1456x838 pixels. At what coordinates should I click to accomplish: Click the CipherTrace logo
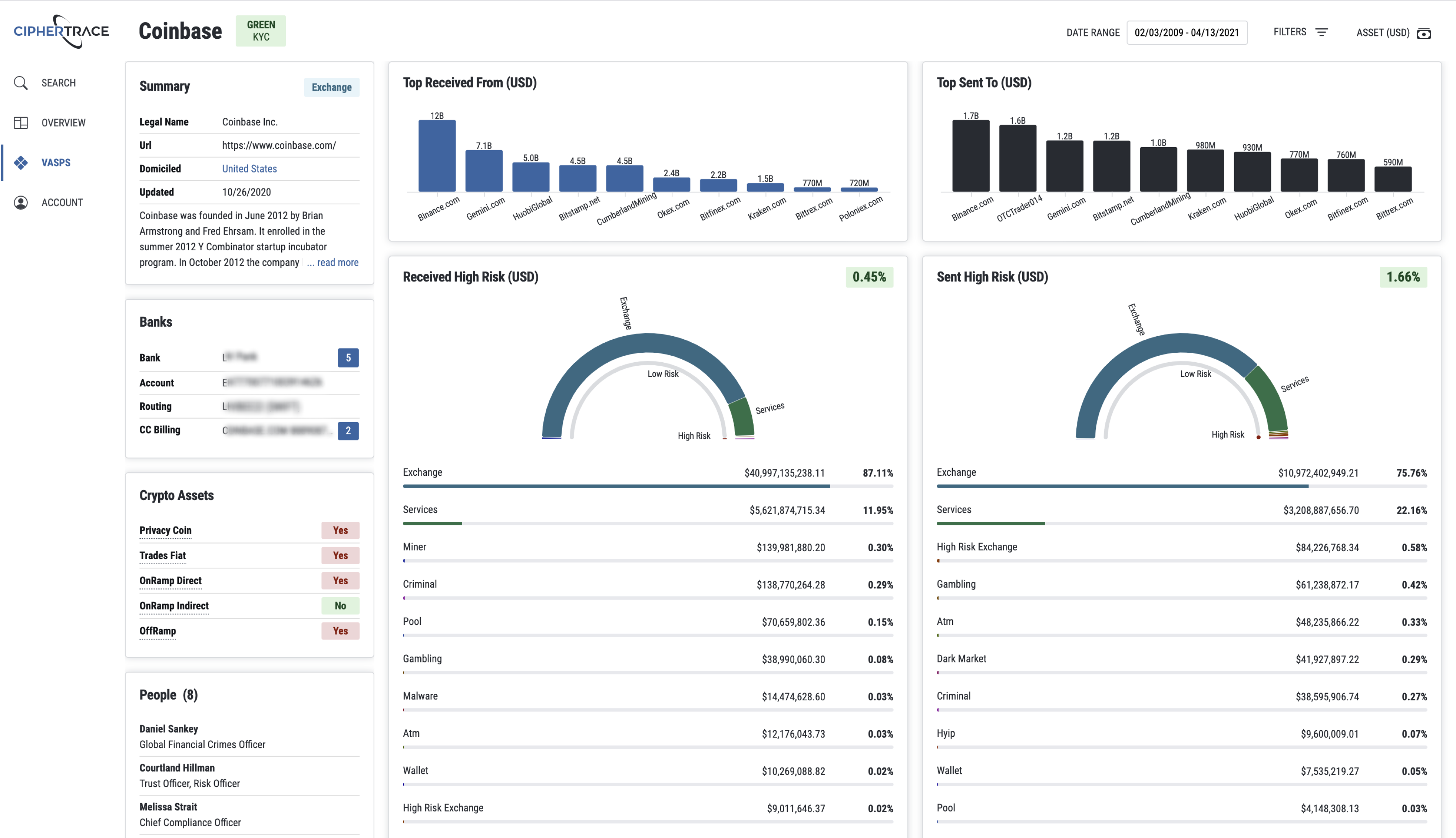pos(61,31)
